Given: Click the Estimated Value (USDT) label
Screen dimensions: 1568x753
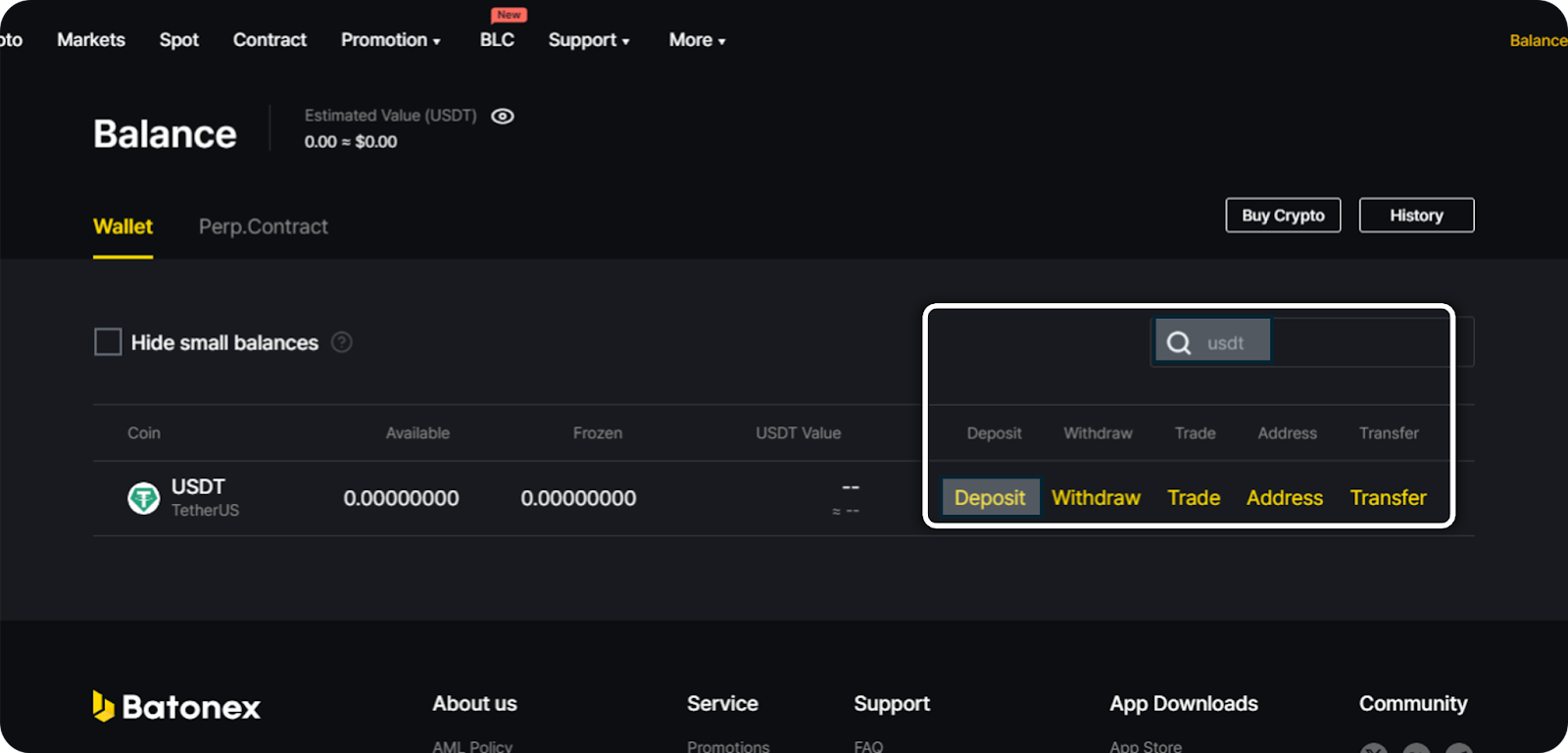Looking at the screenshot, I should pos(391,116).
